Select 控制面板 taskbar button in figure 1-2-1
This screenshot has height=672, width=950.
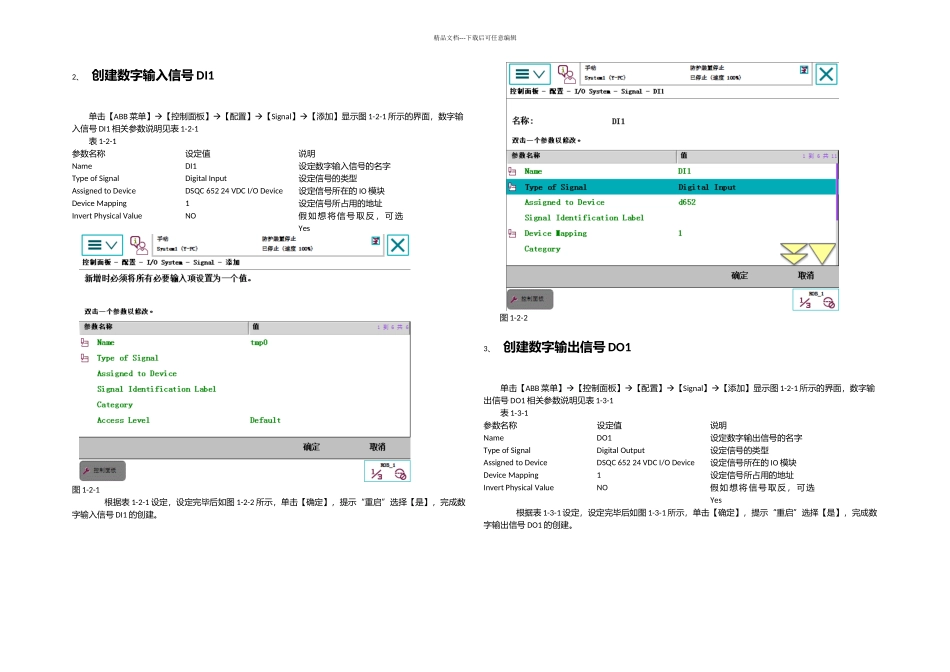click(x=102, y=470)
